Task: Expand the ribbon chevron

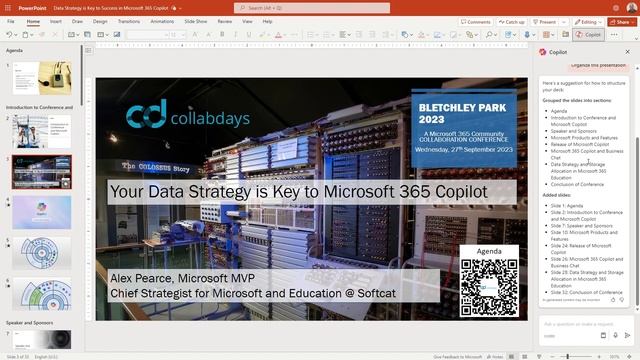Action: 636,39
